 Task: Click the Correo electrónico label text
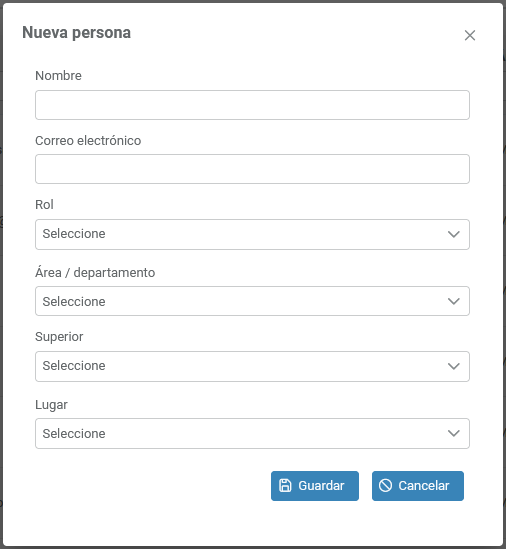tap(88, 140)
